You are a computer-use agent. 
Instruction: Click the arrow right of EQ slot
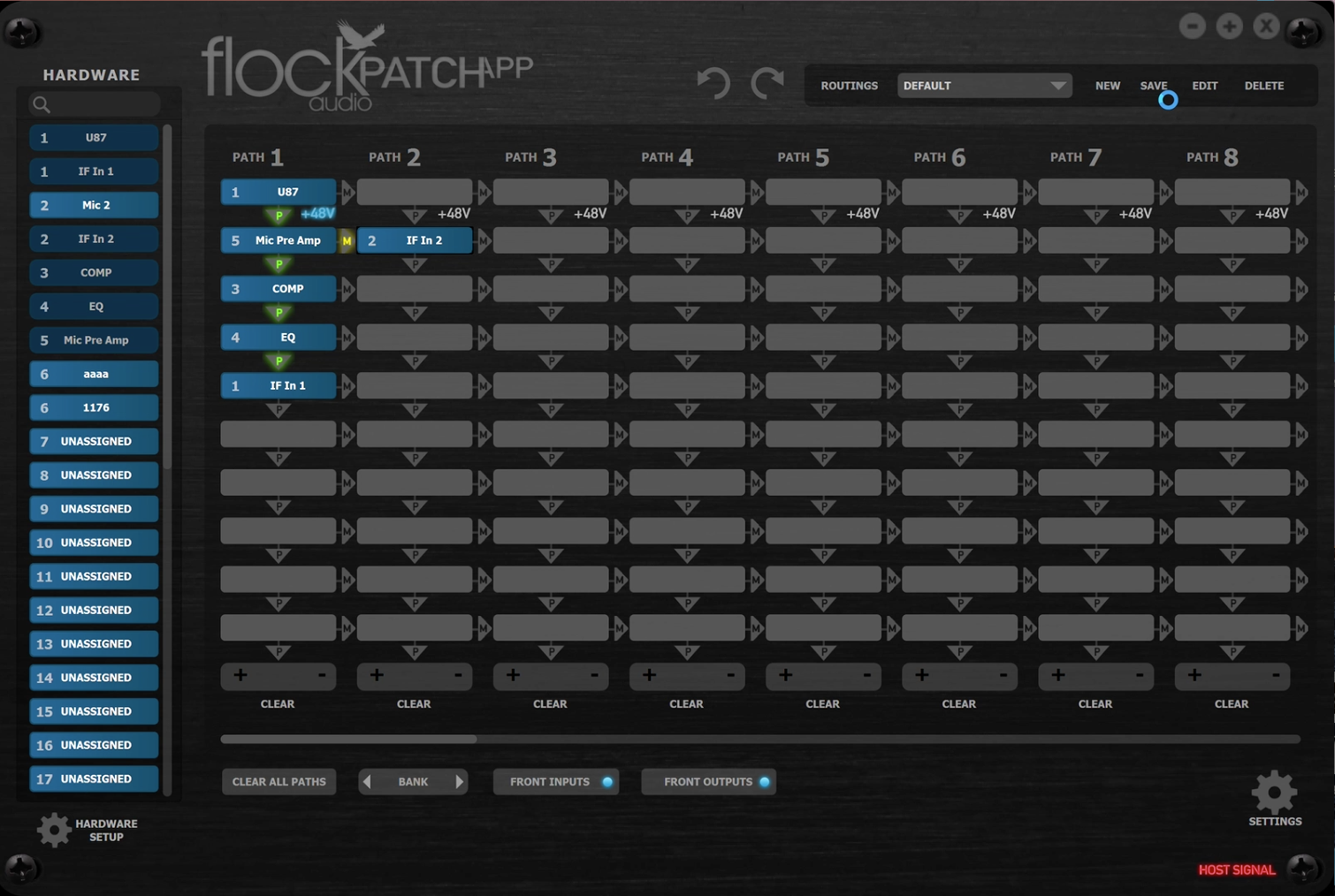(348, 338)
